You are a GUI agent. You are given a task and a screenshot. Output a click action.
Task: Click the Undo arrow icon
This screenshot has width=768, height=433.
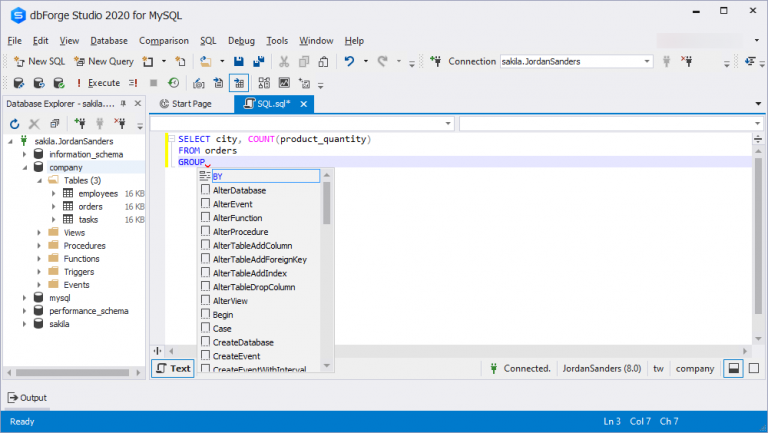(349, 61)
